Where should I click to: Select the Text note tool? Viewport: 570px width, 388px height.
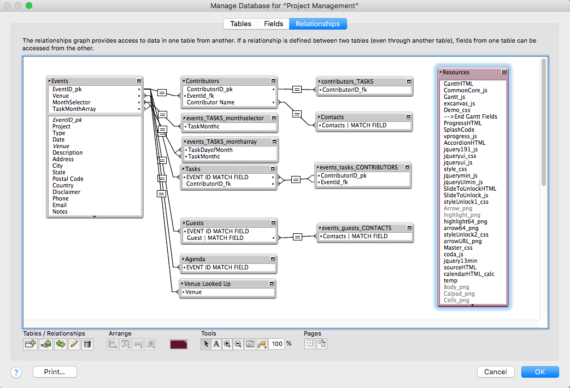(x=216, y=344)
